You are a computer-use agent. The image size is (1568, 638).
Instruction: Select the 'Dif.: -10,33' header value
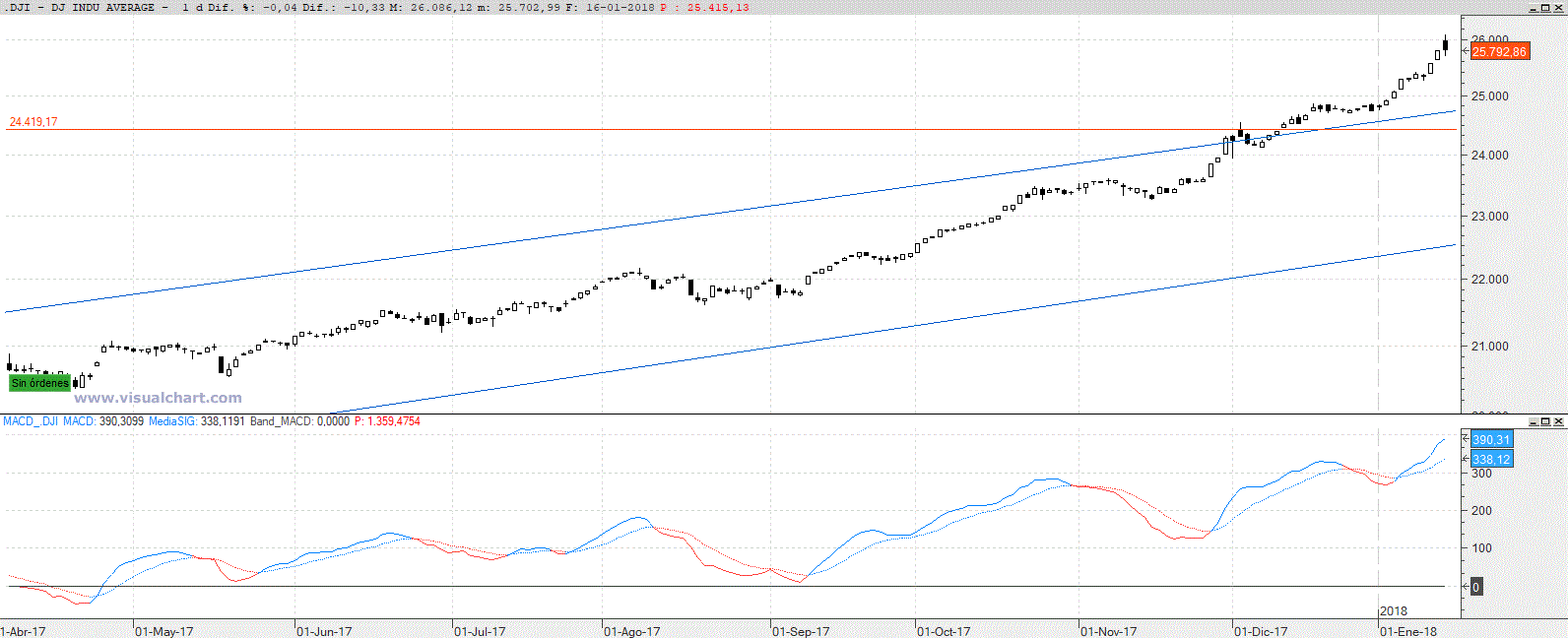[344, 7]
